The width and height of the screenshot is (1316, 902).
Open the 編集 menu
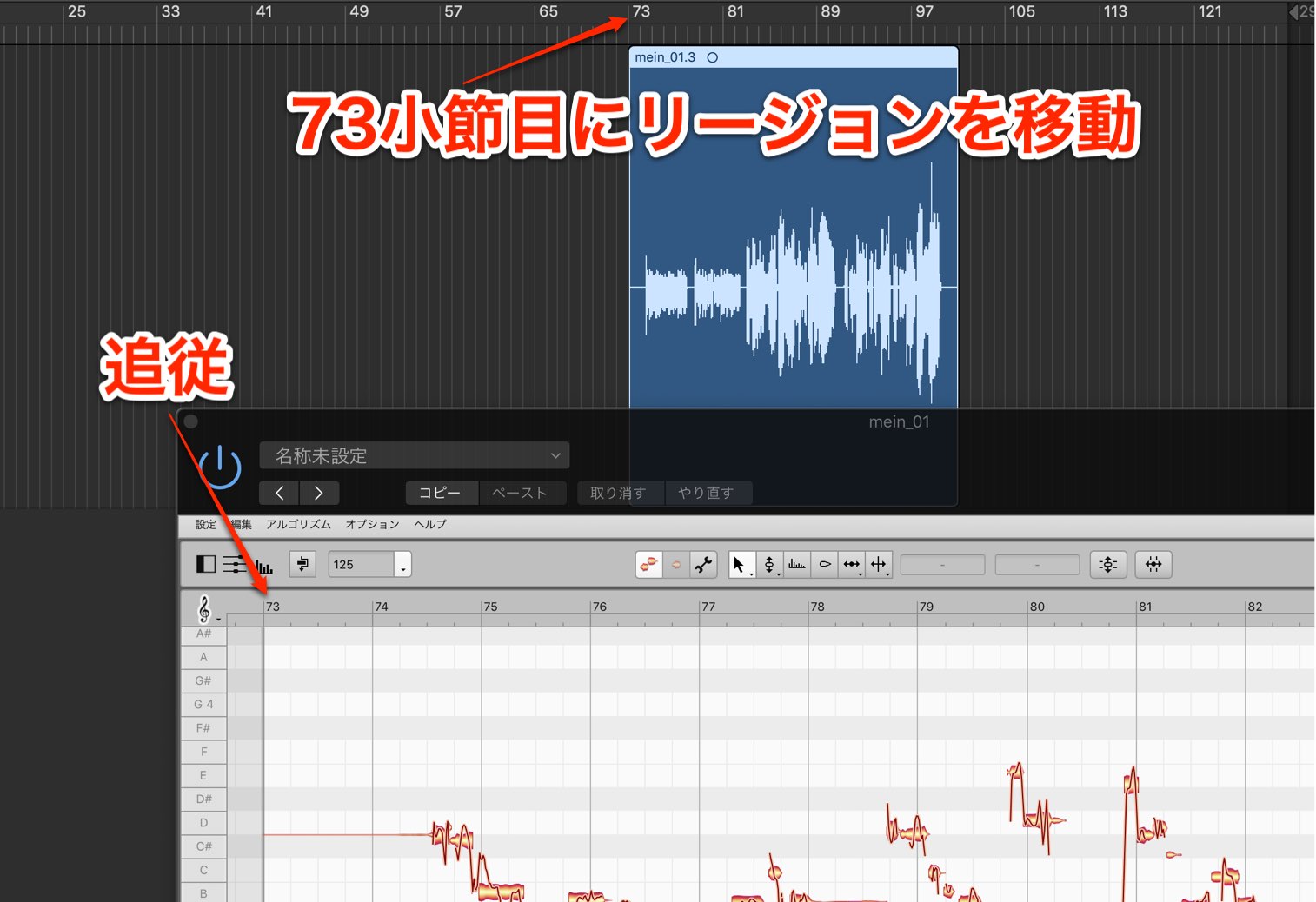coord(242,524)
